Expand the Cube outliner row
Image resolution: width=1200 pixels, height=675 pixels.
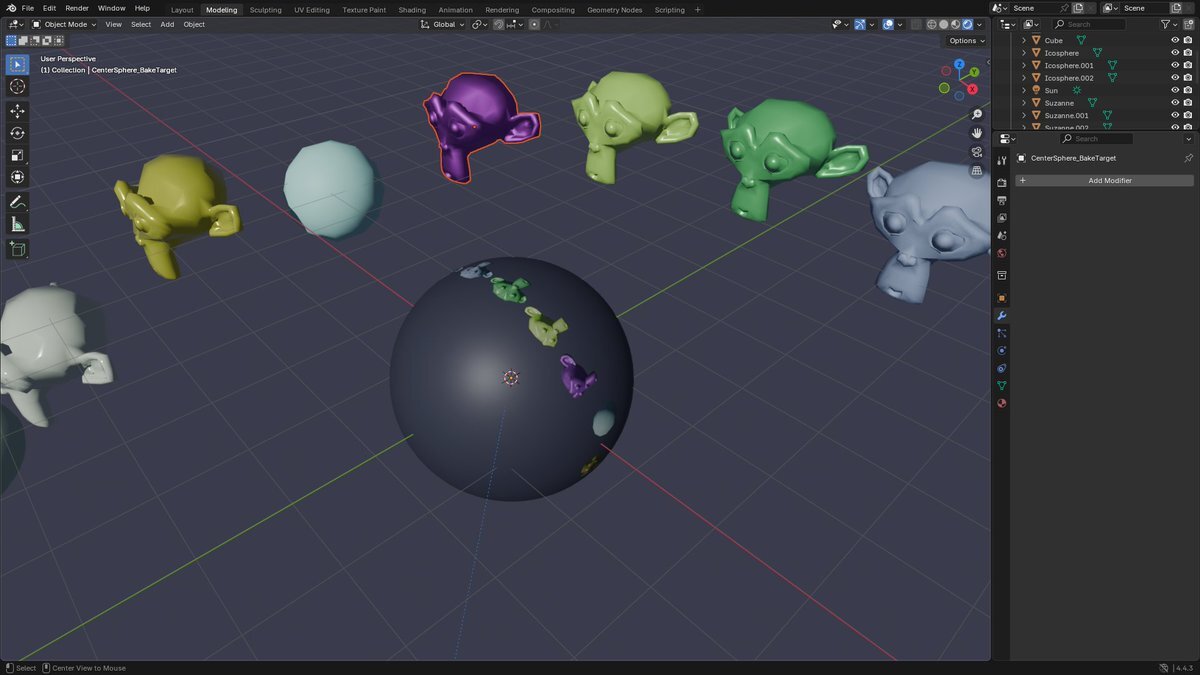coord(1023,40)
